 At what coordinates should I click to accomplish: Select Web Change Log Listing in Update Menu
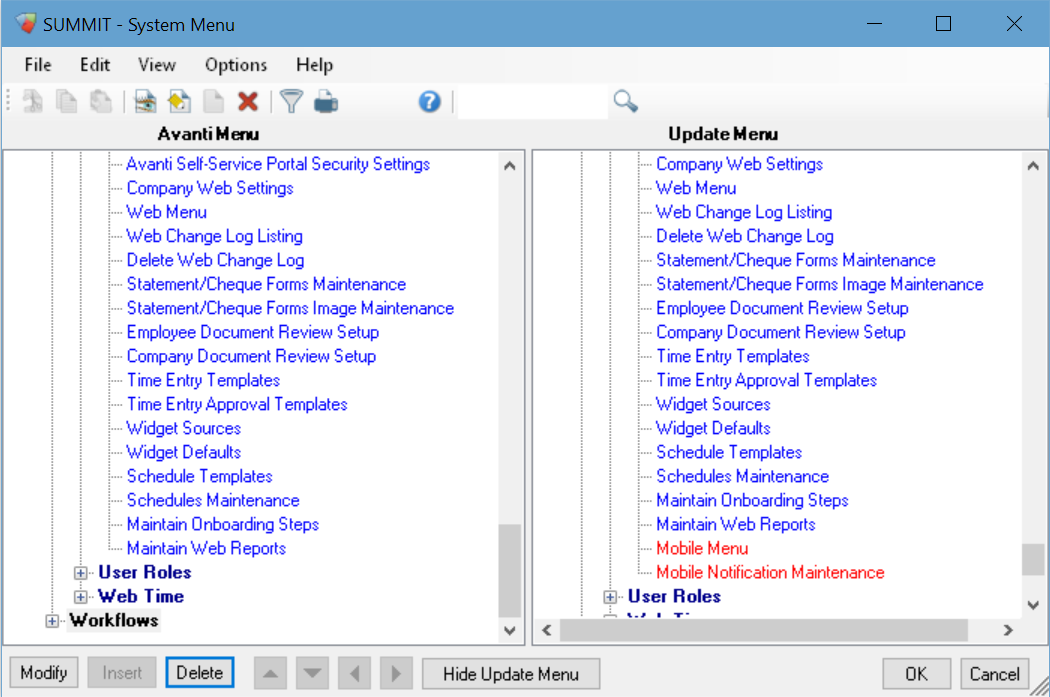pos(743,212)
